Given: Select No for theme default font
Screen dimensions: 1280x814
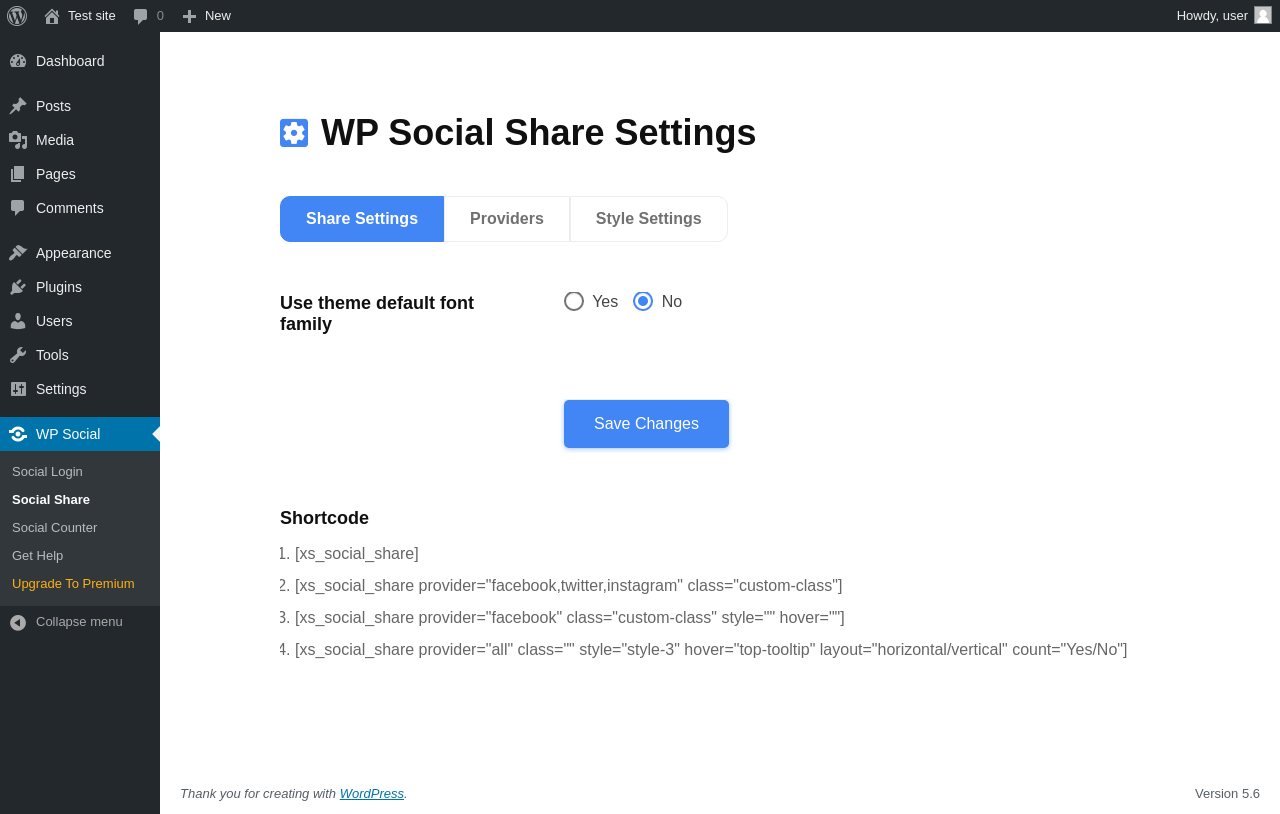Looking at the screenshot, I should pyautogui.click(x=643, y=301).
